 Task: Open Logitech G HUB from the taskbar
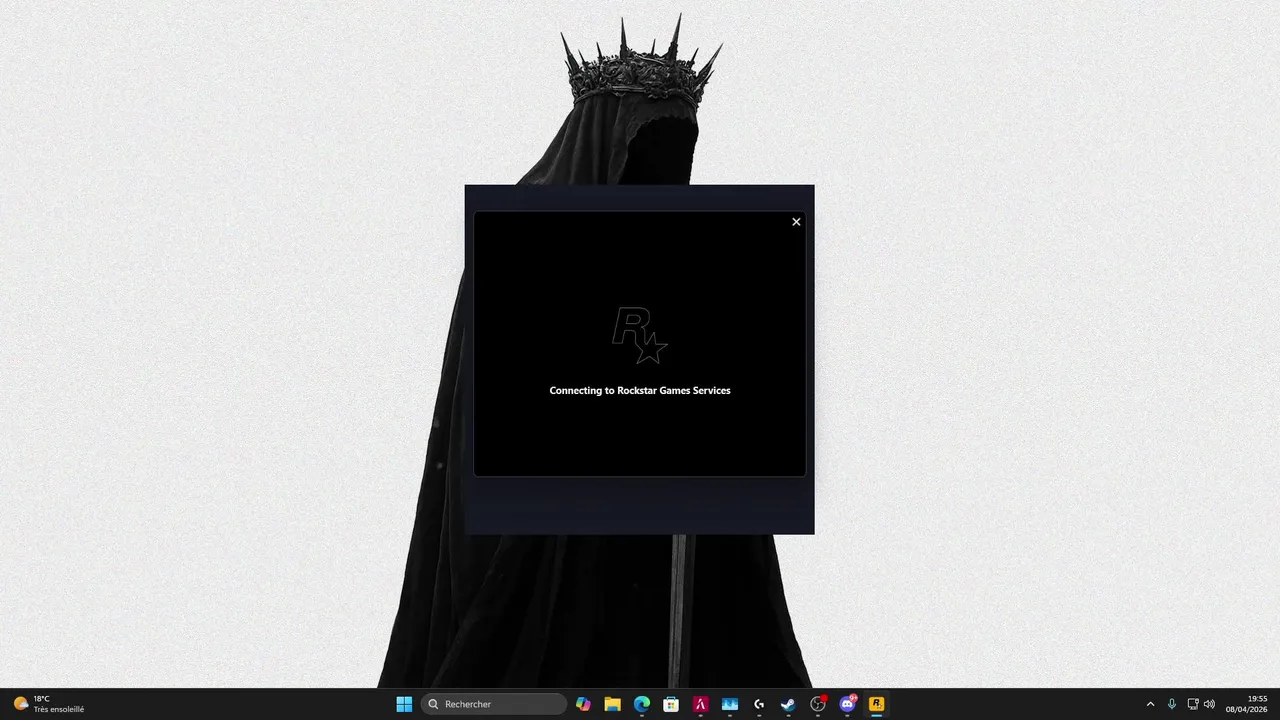pos(759,704)
